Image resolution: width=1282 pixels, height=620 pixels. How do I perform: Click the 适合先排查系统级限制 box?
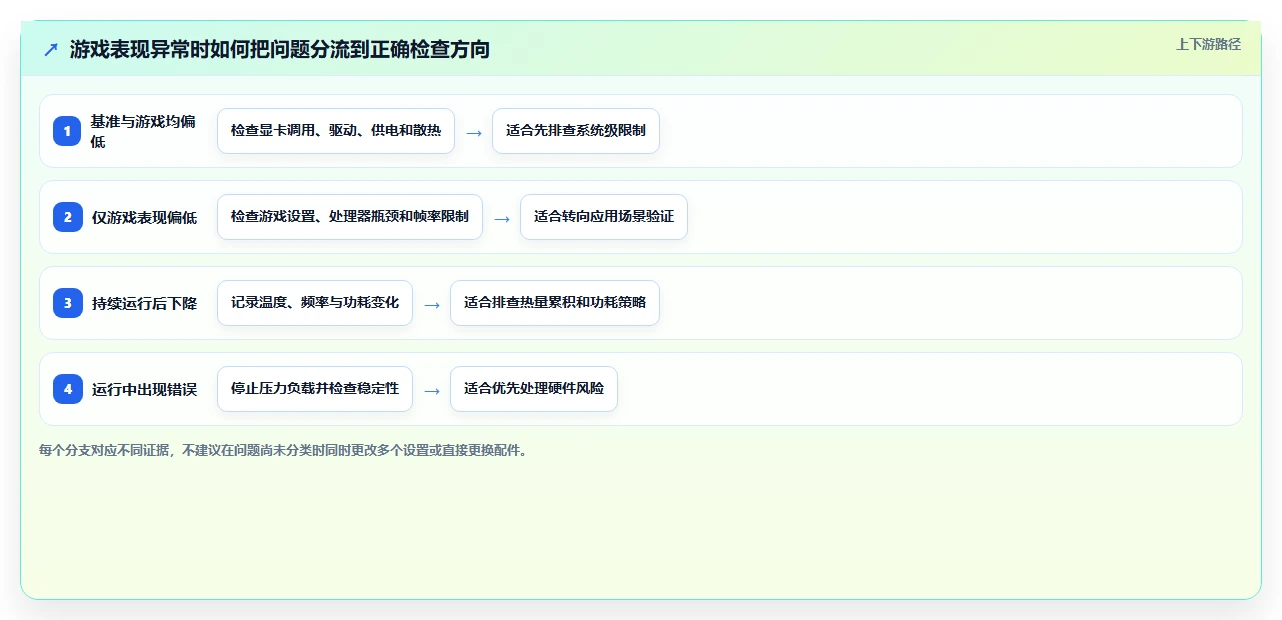pos(576,131)
